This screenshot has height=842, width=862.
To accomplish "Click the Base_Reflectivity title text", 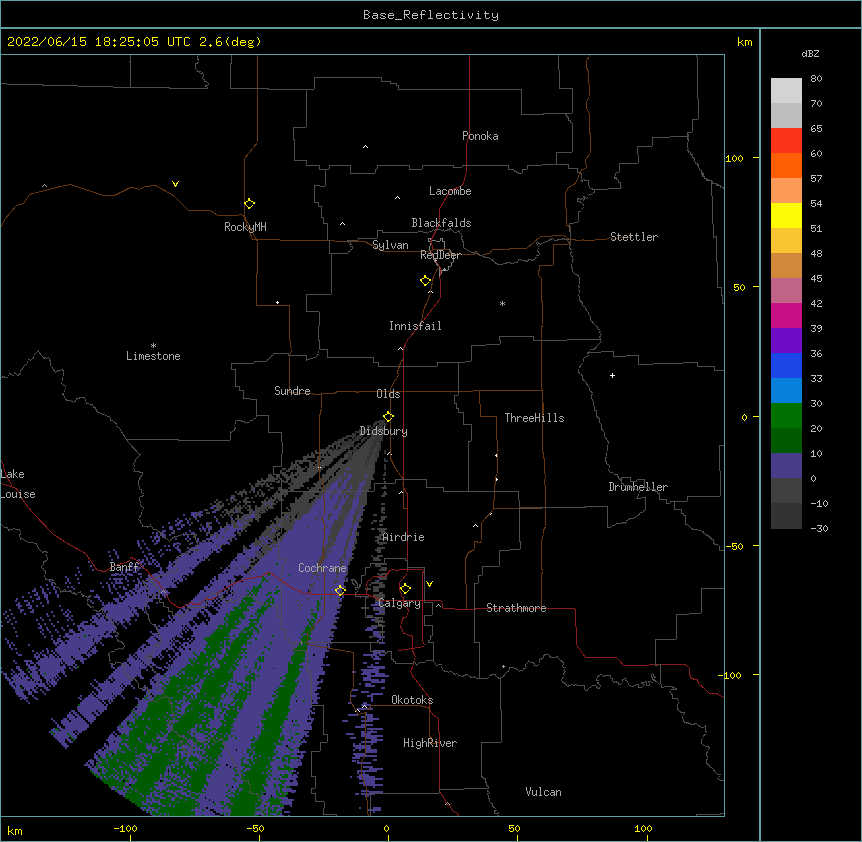I will (431, 15).
